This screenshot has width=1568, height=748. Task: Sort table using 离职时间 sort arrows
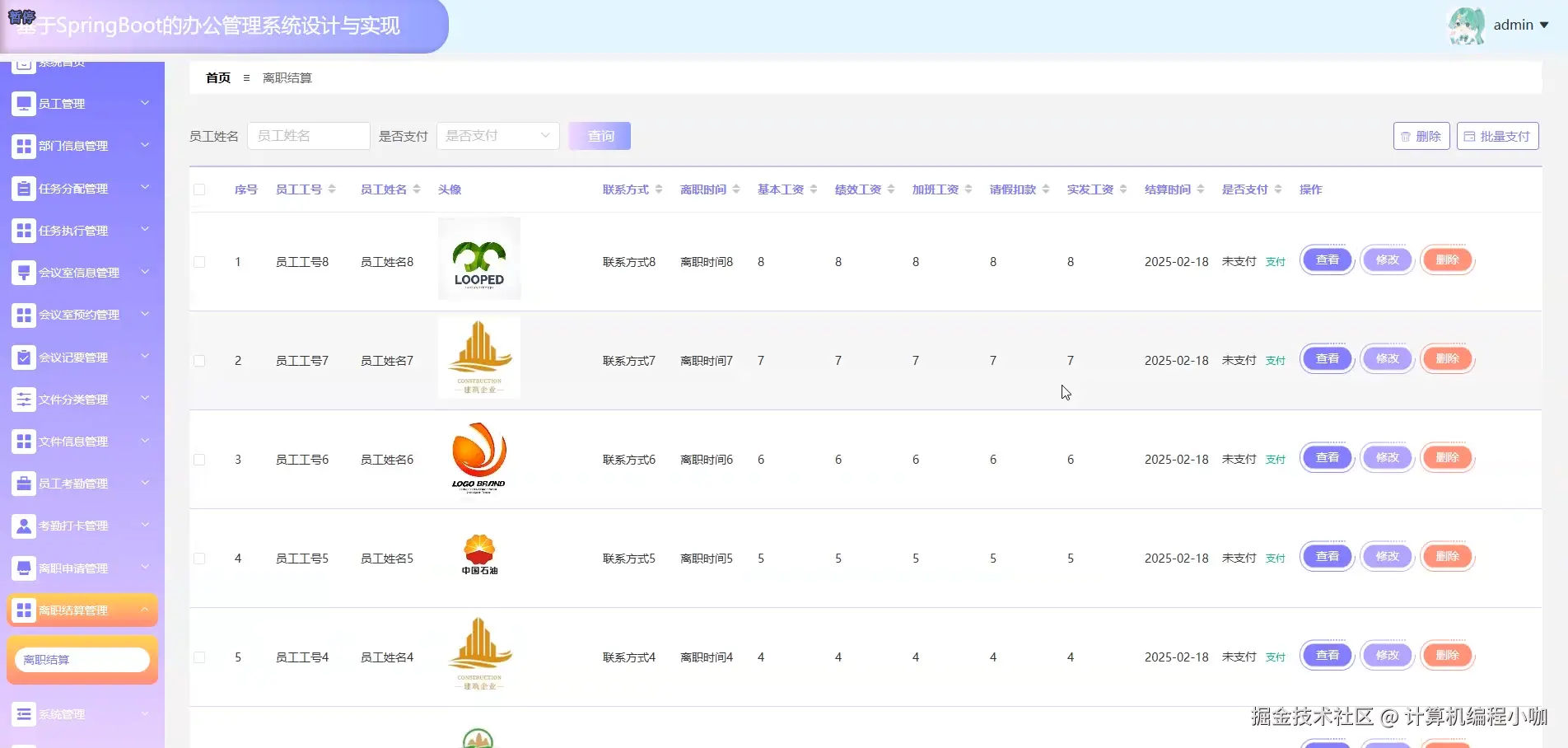736,189
